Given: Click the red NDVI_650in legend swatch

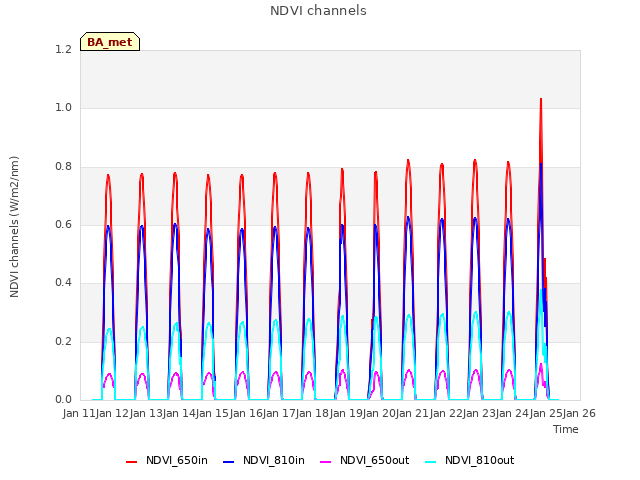Looking at the screenshot, I should pyautogui.click(x=131, y=462).
